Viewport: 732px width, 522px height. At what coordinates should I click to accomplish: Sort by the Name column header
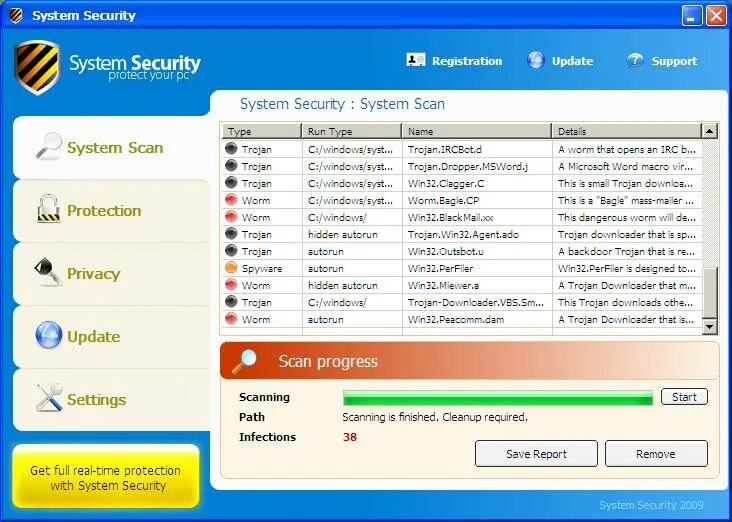(477, 131)
